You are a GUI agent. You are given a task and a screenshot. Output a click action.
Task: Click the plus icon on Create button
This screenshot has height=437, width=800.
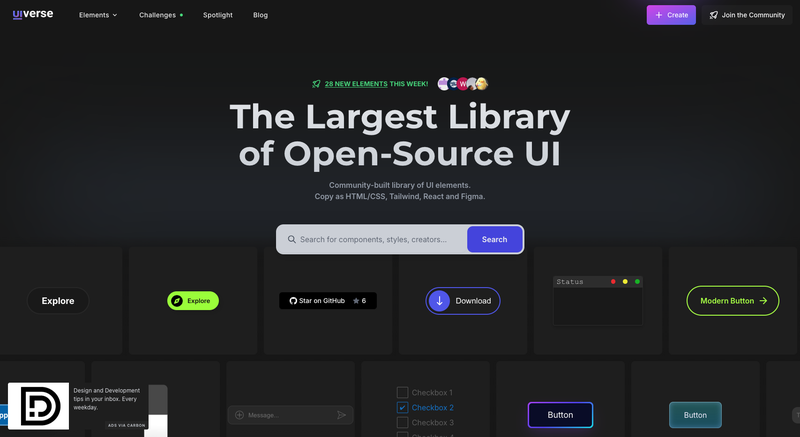point(659,15)
